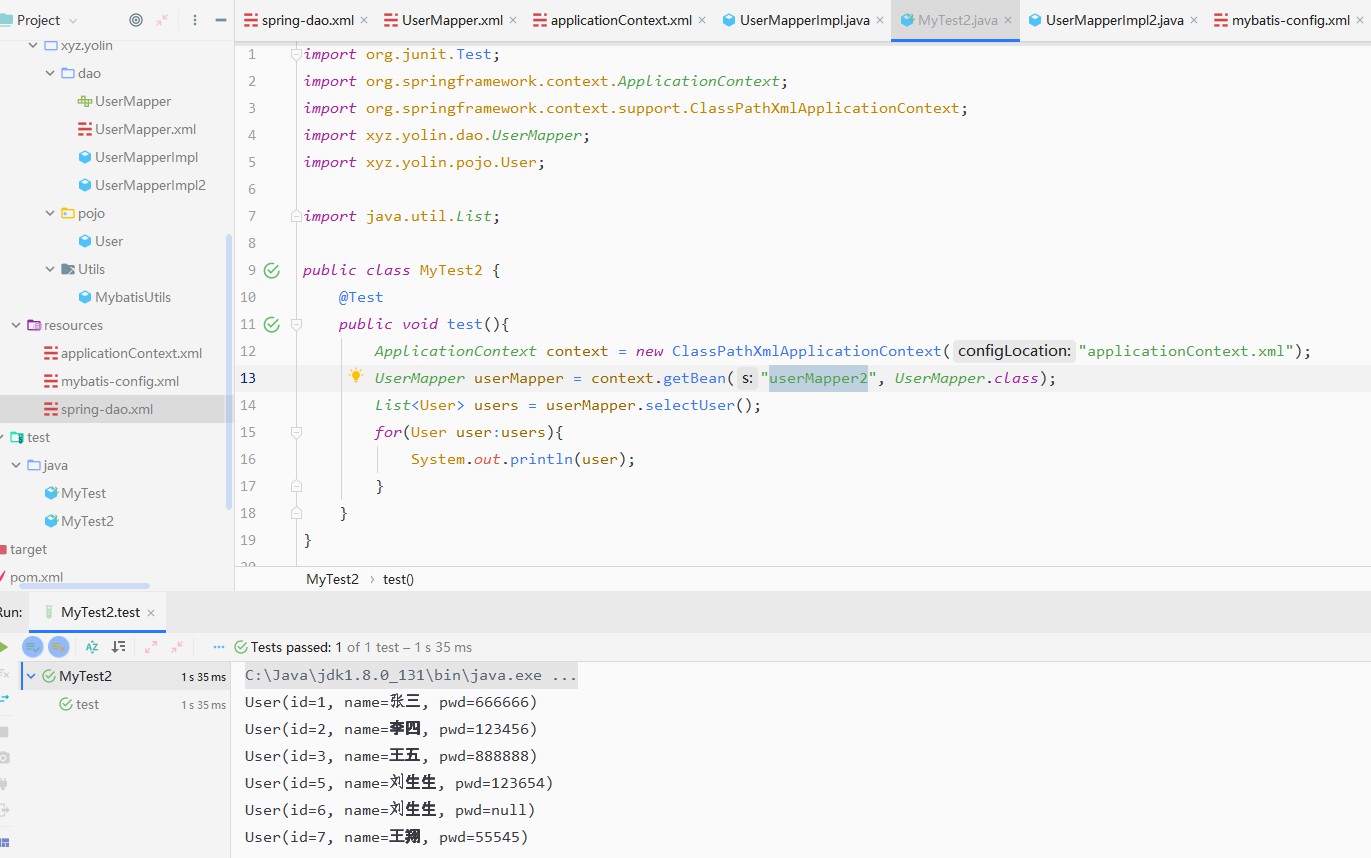Collapse the xyz.yolin package

click(33, 45)
